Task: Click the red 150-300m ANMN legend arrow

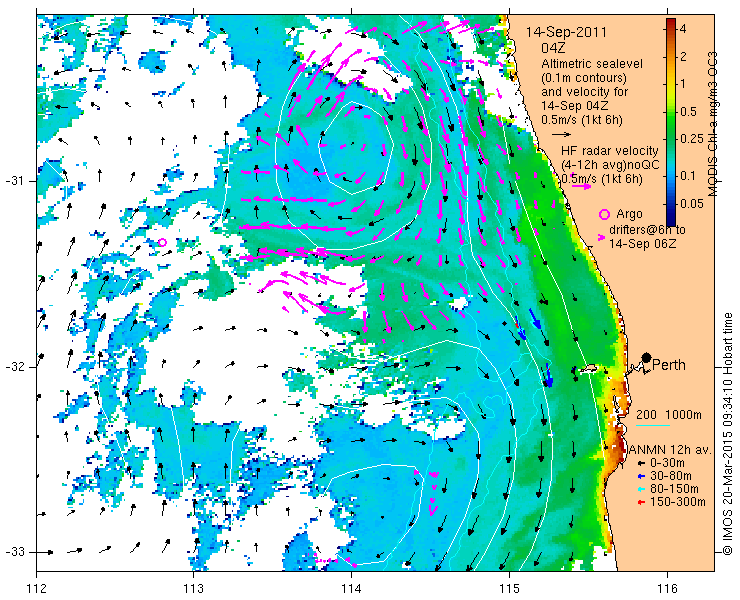Action: click(x=641, y=502)
